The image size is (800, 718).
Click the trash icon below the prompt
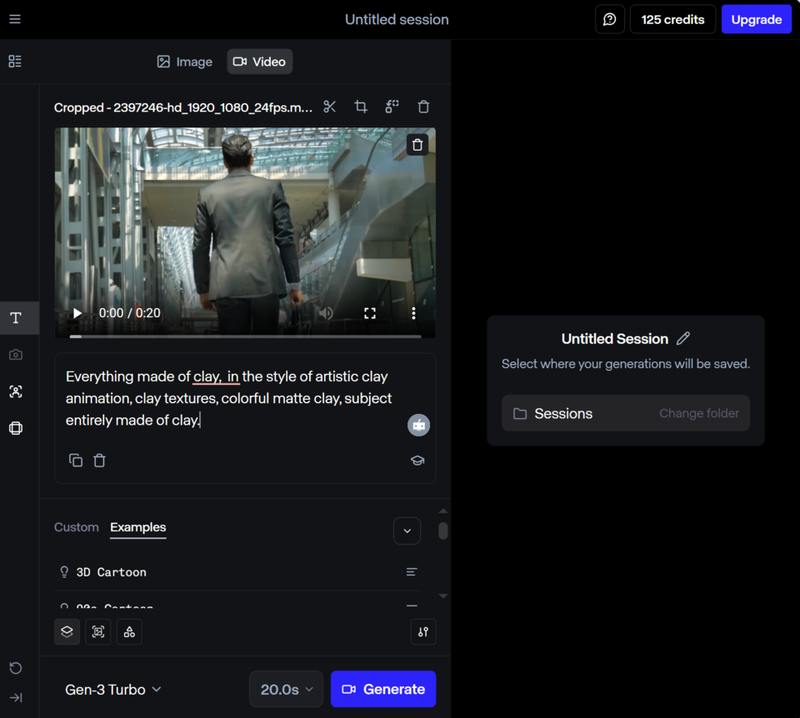[100, 460]
